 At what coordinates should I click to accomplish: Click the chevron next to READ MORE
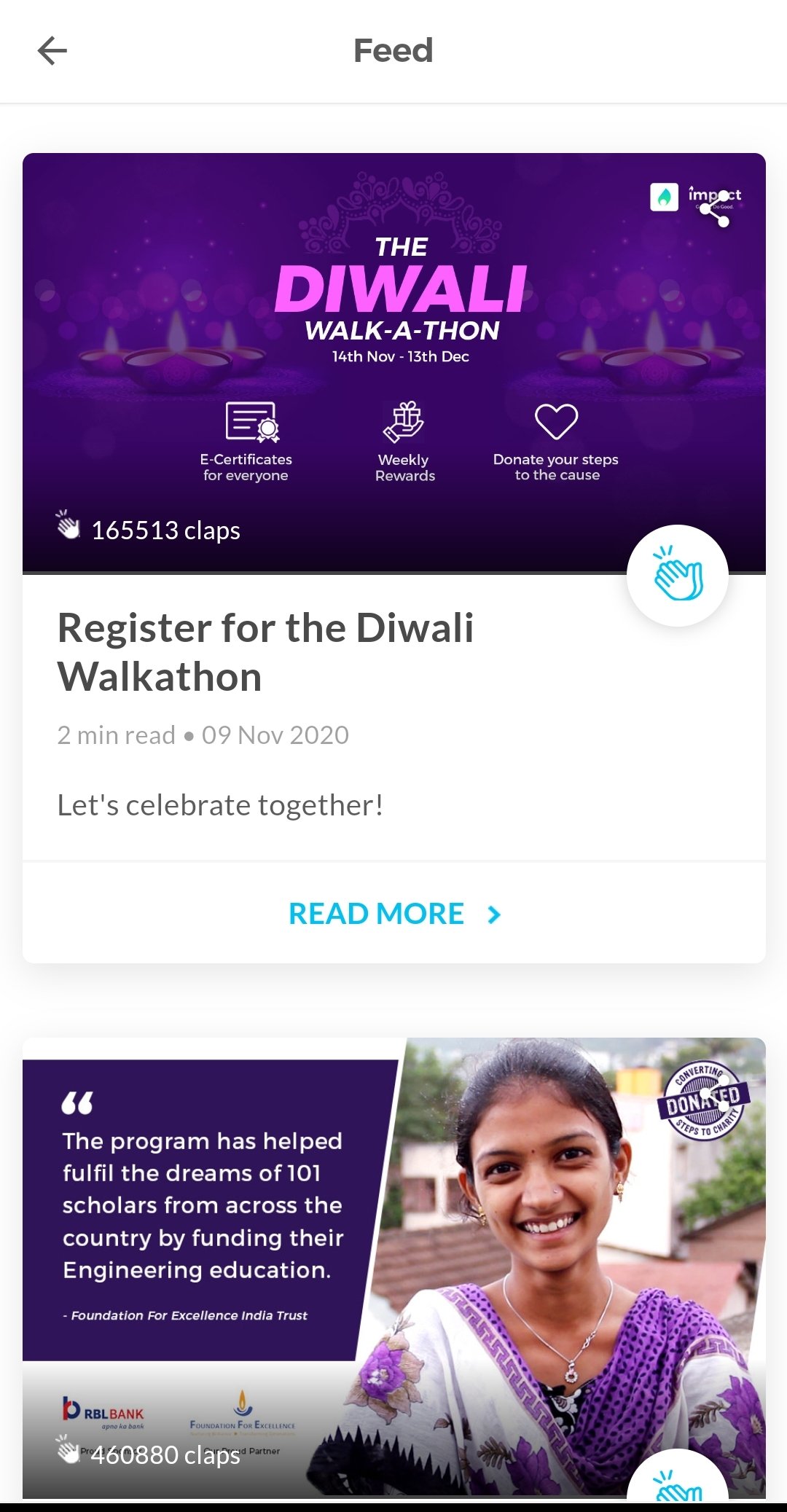click(494, 914)
